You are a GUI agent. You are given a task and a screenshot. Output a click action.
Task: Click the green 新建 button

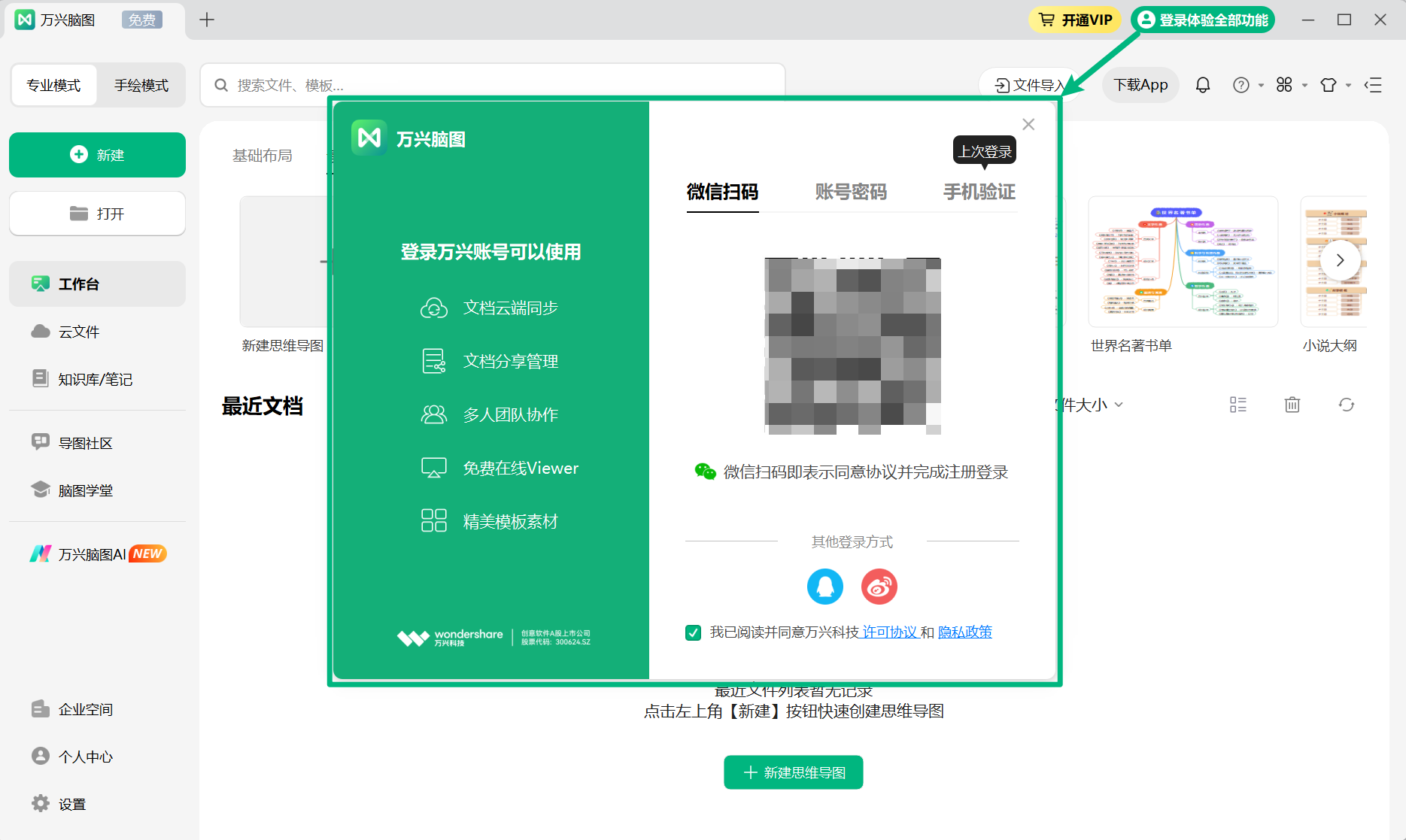[x=97, y=155]
